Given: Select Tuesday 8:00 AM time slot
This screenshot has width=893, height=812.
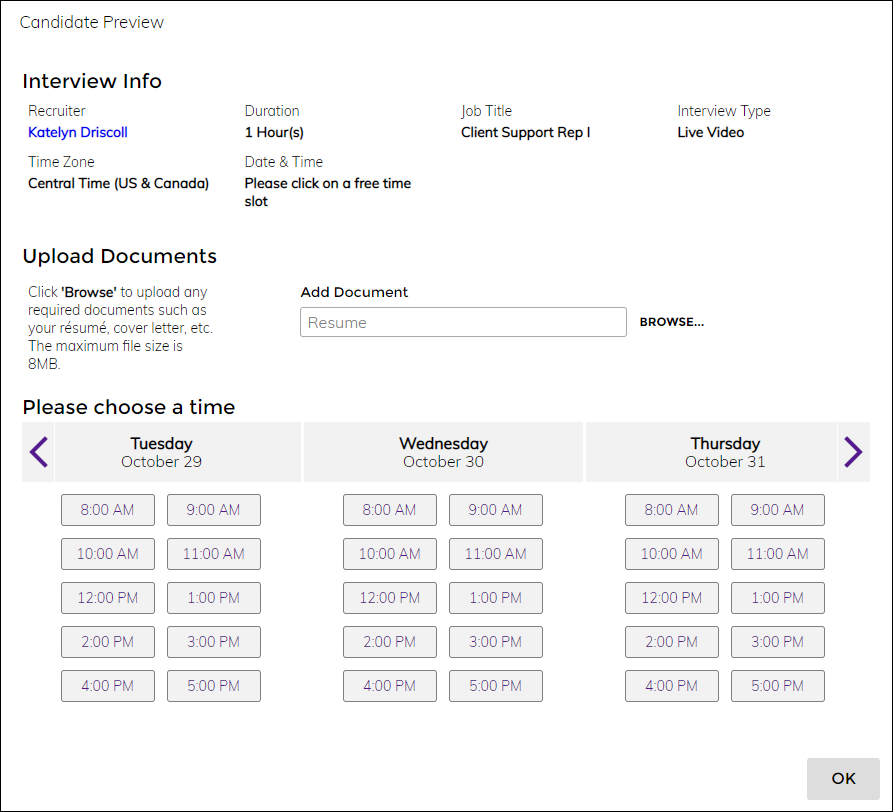Looking at the screenshot, I should (108, 510).
